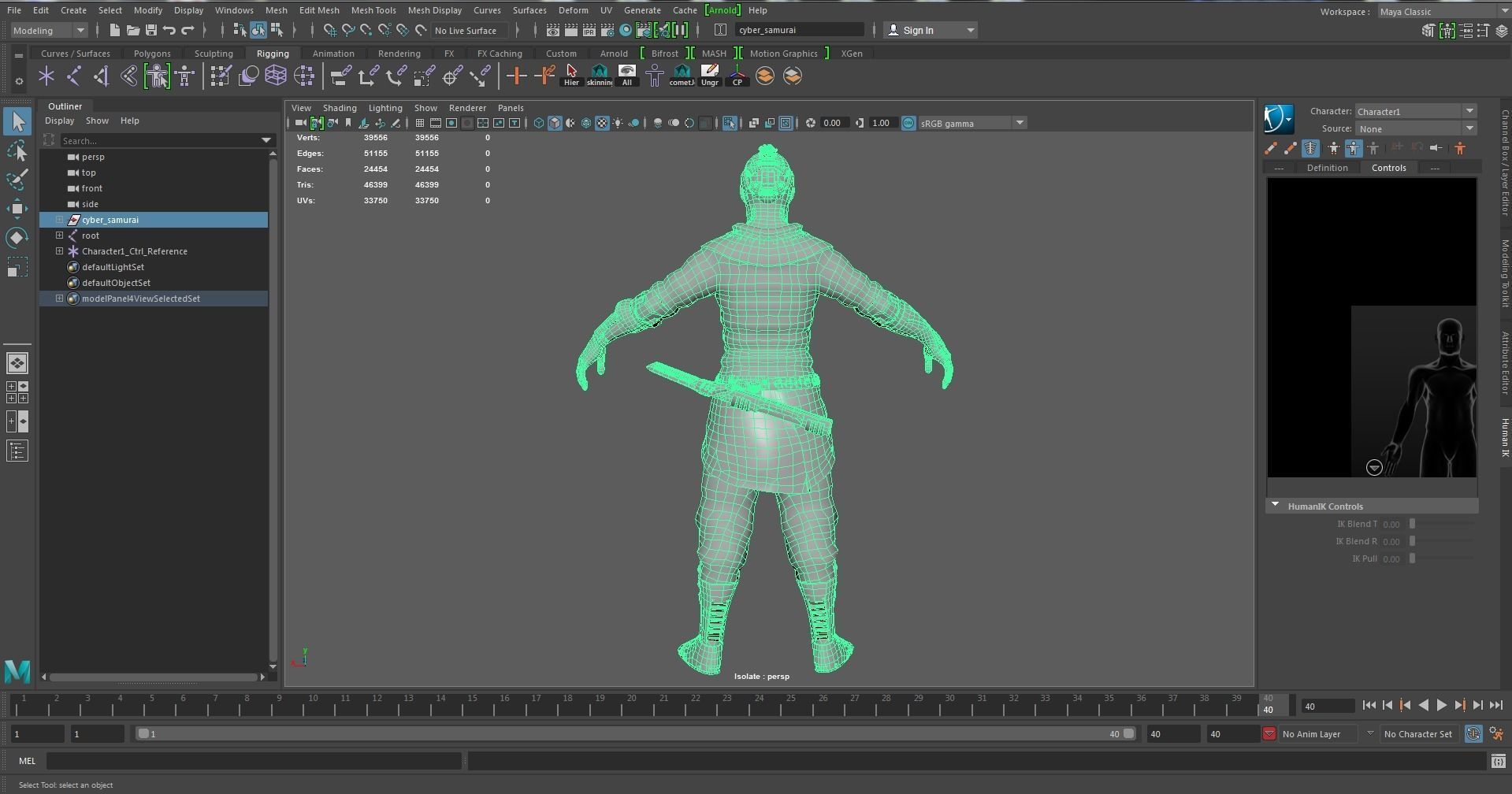
Task: Toggle use all lights in viewport
Action: point(618,123)
